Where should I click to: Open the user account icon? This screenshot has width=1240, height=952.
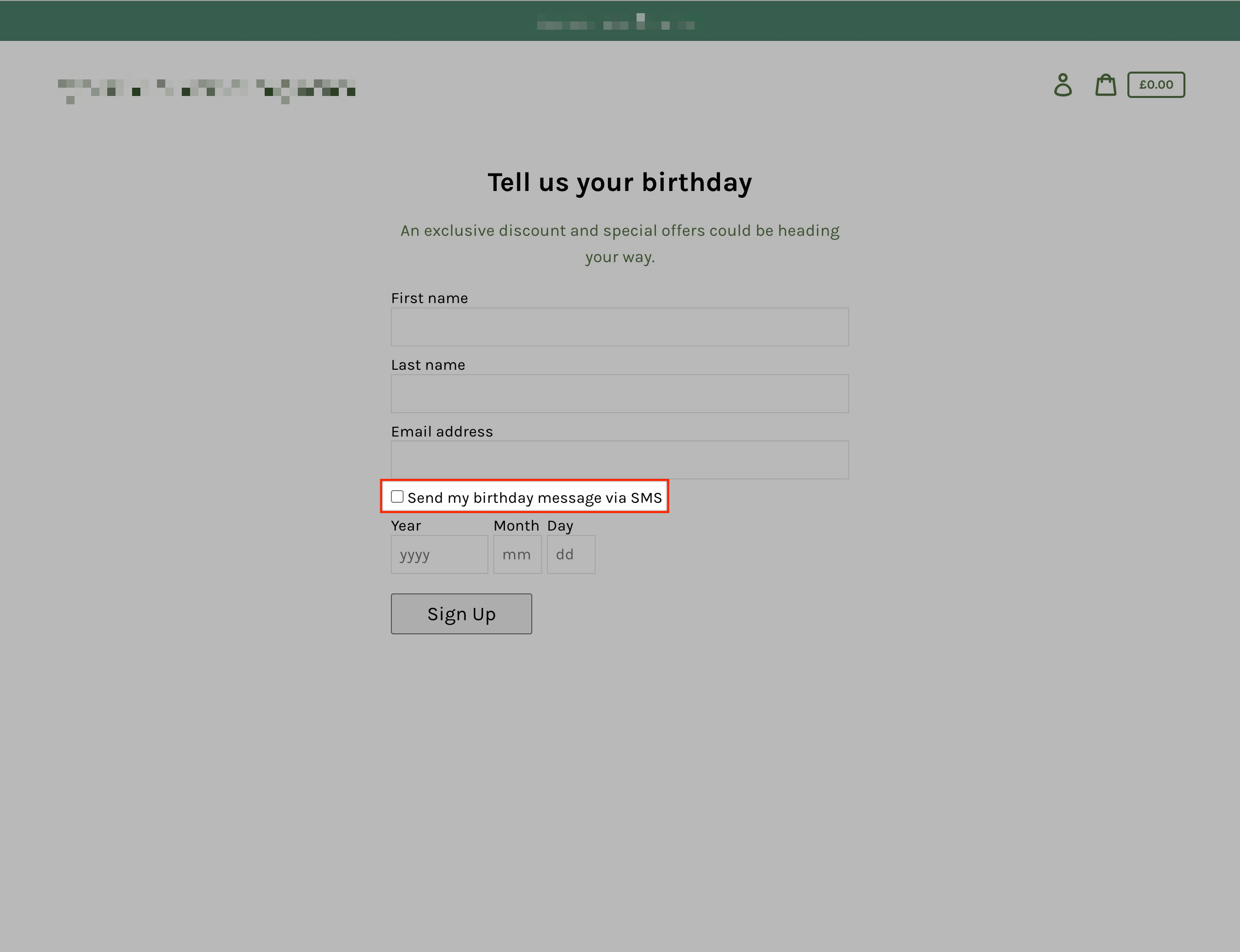coord(1063,85)
